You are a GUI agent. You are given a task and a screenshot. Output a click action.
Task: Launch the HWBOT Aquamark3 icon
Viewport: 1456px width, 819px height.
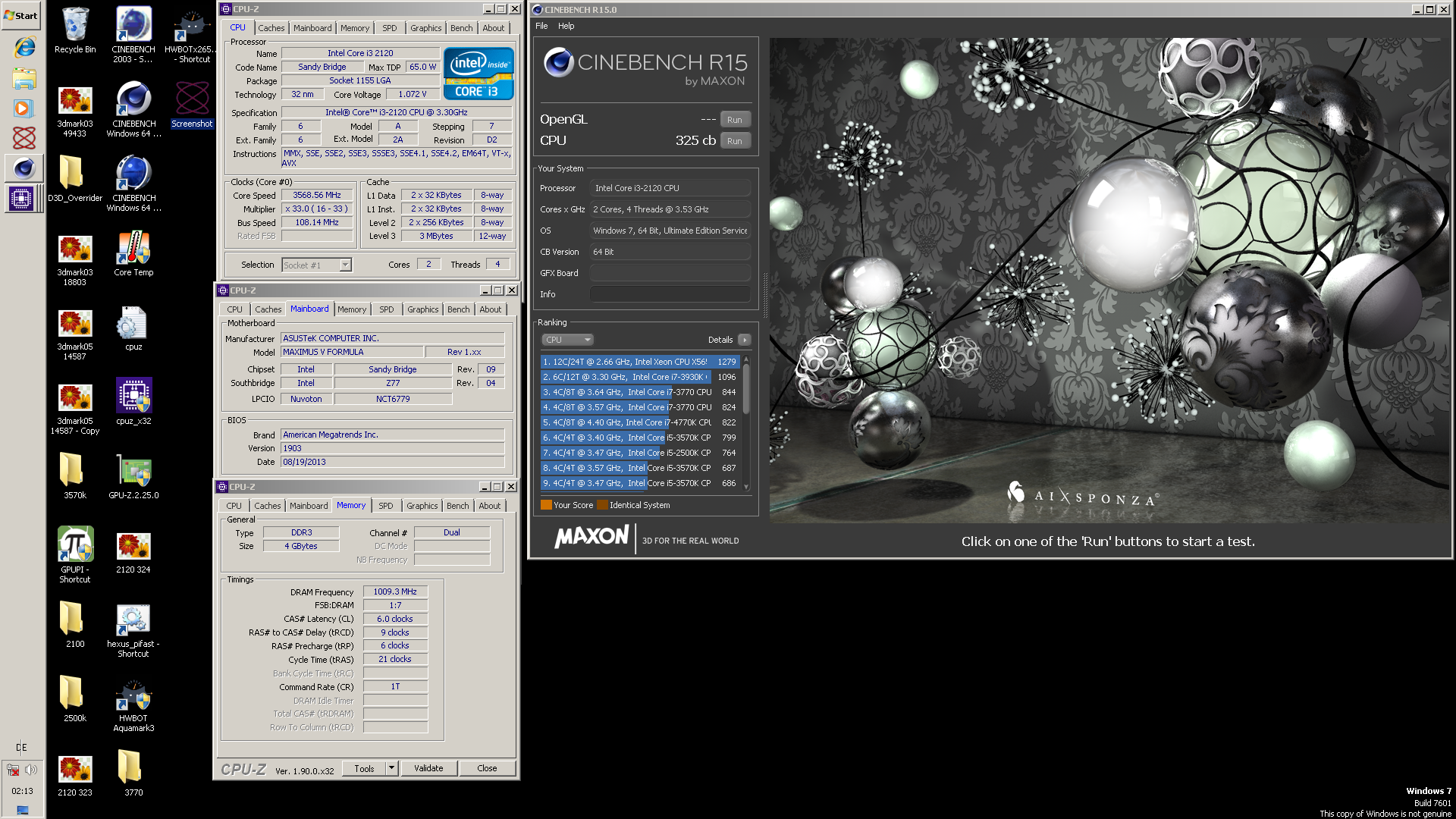[133, 705]
